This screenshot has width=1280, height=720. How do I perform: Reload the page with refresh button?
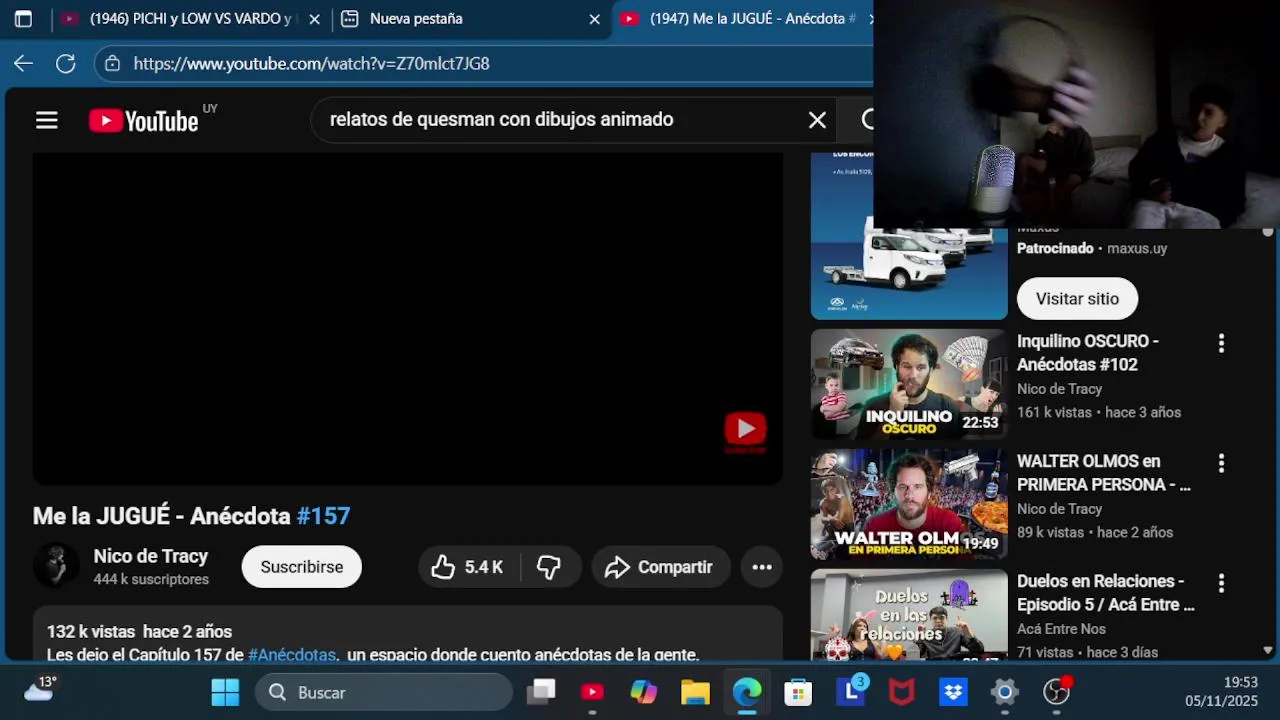click(x=66, y=63)
